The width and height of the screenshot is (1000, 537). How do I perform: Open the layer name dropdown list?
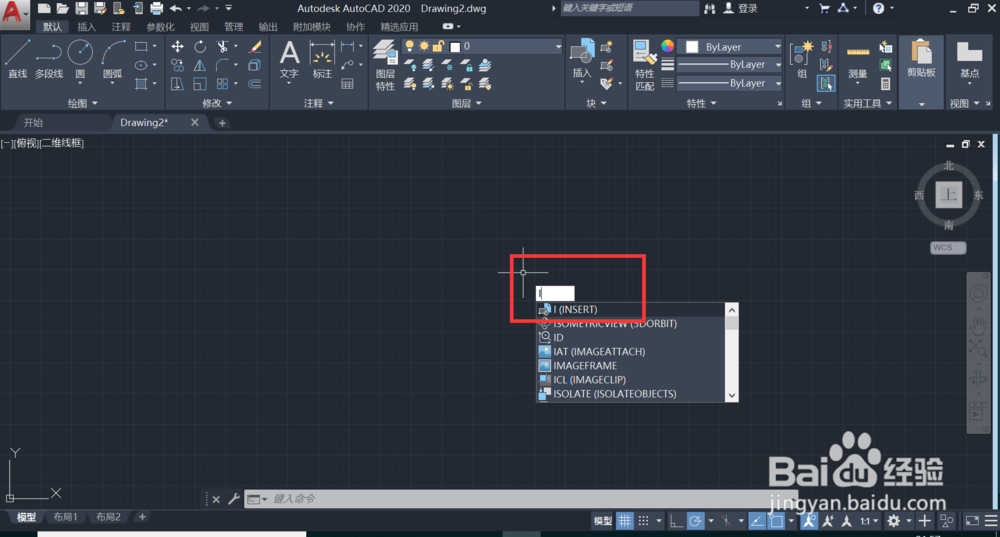(x=558, y=47)
